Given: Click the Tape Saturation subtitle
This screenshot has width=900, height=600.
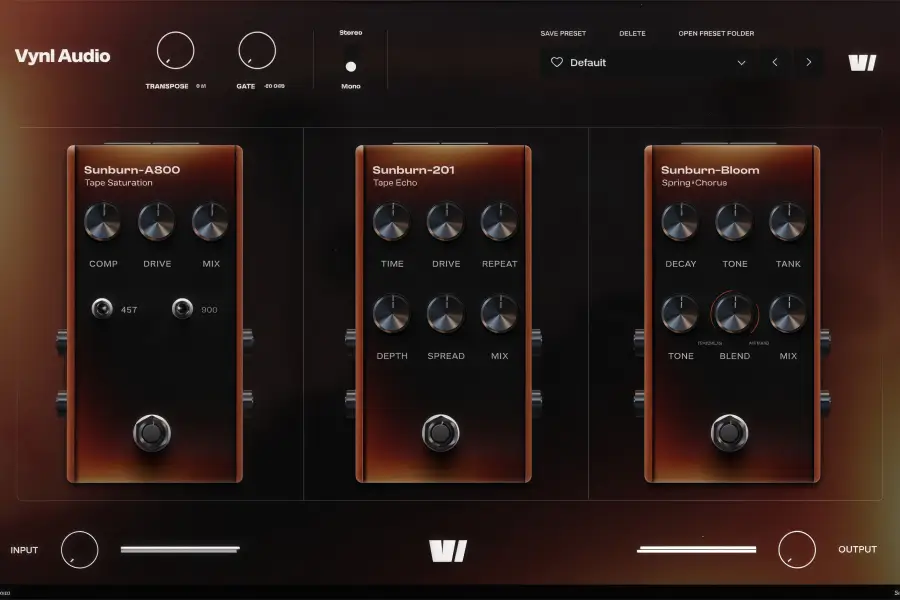Looking at the screenshot, I should tap(119, 183).
